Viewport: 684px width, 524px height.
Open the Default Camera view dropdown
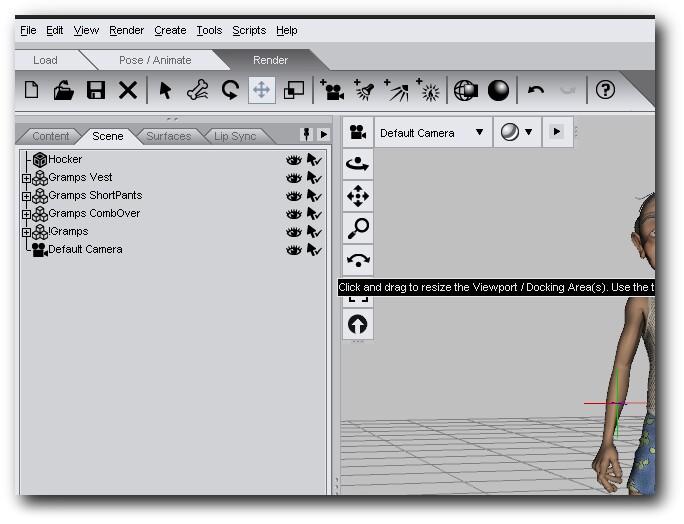pos(433,132)
